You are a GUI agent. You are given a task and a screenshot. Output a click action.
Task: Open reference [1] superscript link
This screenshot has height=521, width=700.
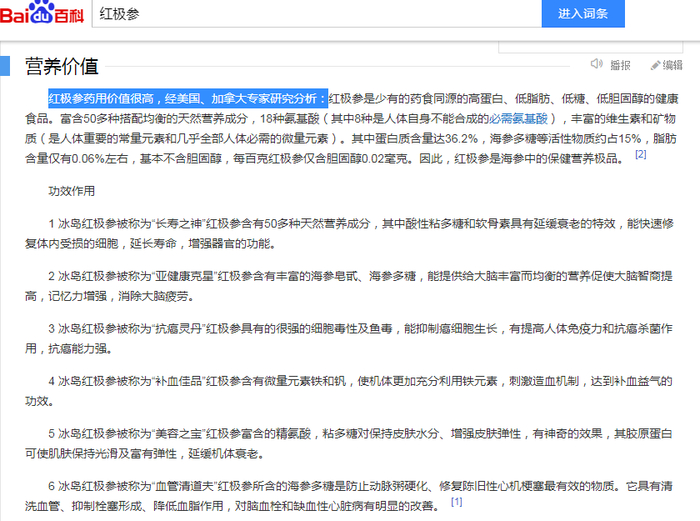click(456, 501)
